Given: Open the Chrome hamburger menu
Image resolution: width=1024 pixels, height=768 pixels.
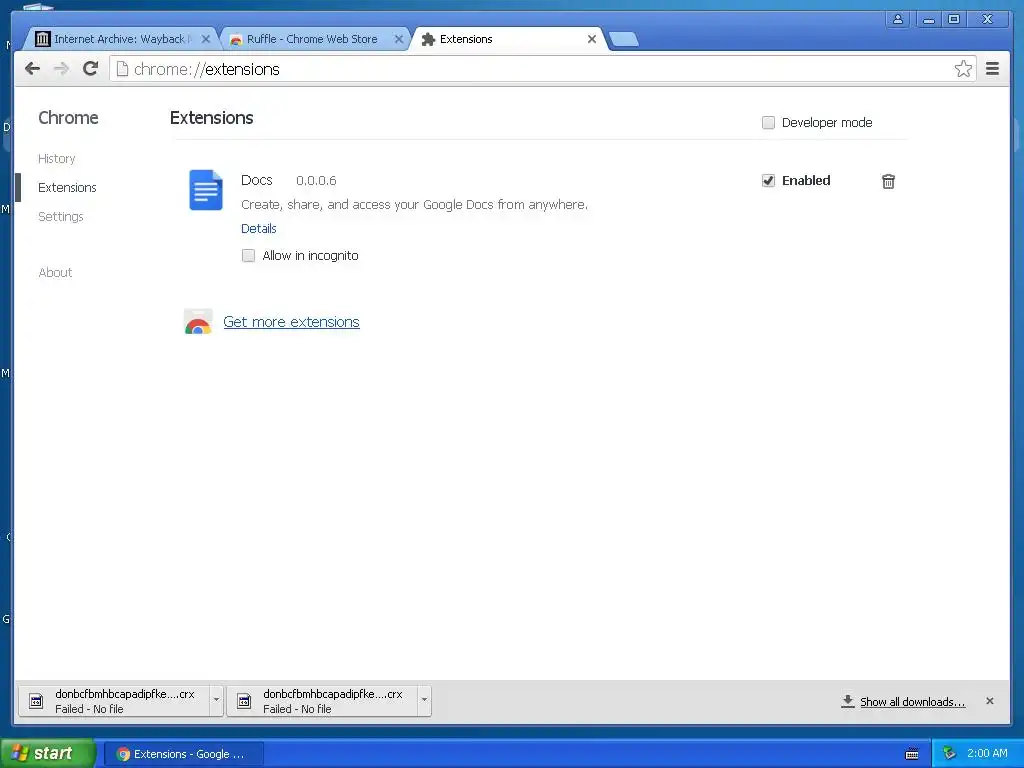Looking at the screenshot, I should pyautogui.click(x=992, y=69).
